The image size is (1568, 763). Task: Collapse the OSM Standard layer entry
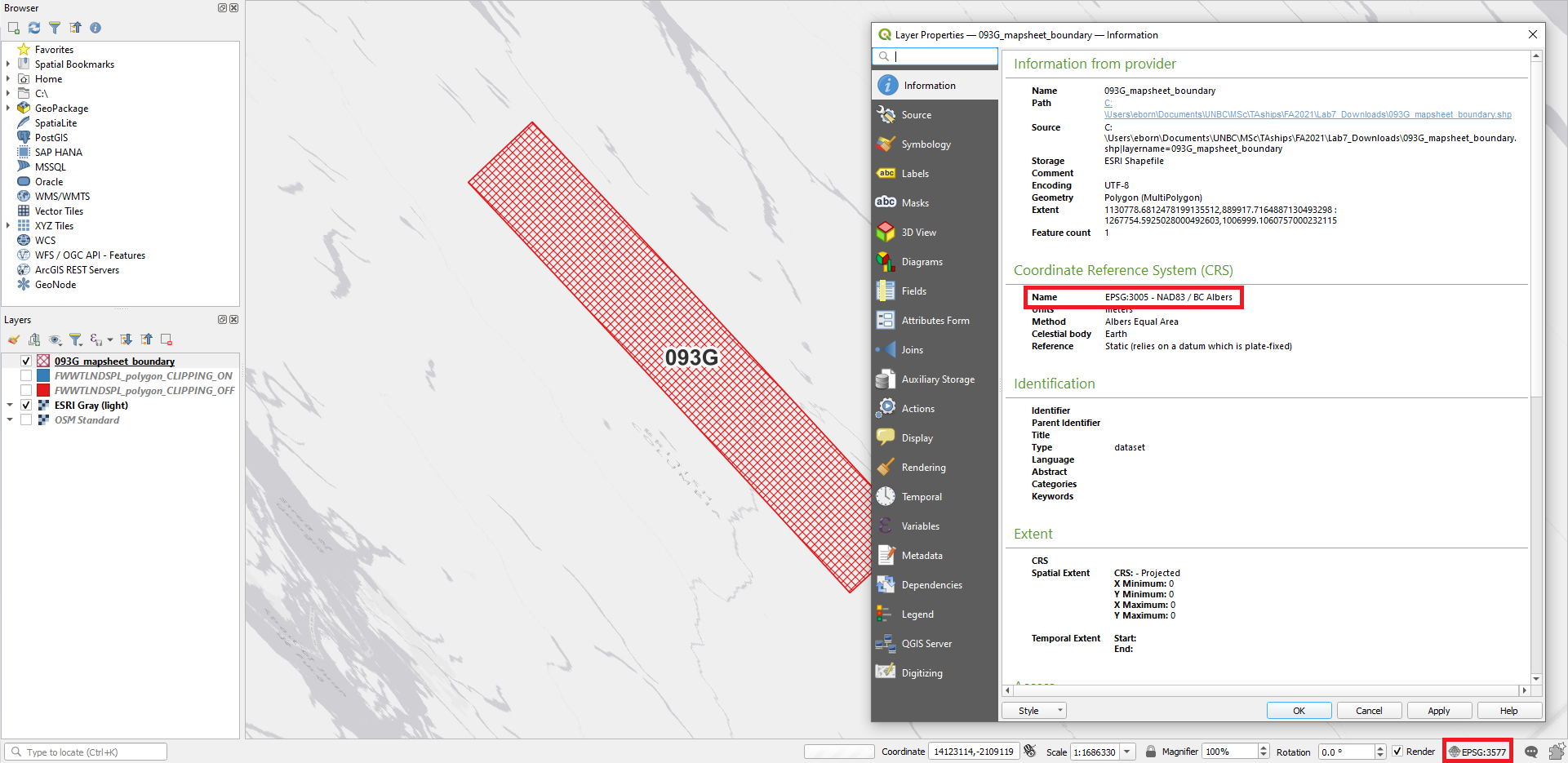pos(10,419)
